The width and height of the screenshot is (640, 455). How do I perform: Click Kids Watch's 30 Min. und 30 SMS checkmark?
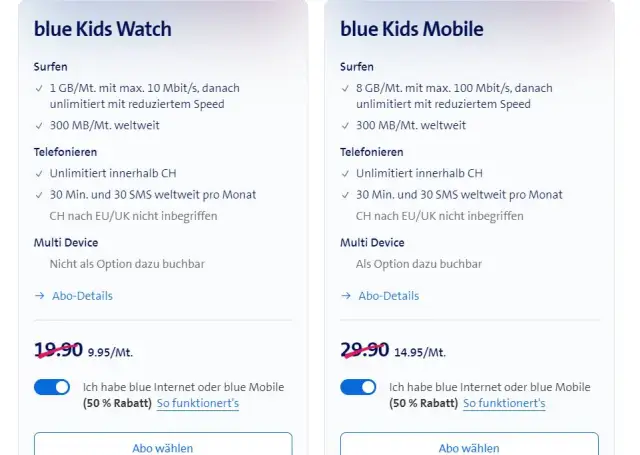tap(39, 194)
